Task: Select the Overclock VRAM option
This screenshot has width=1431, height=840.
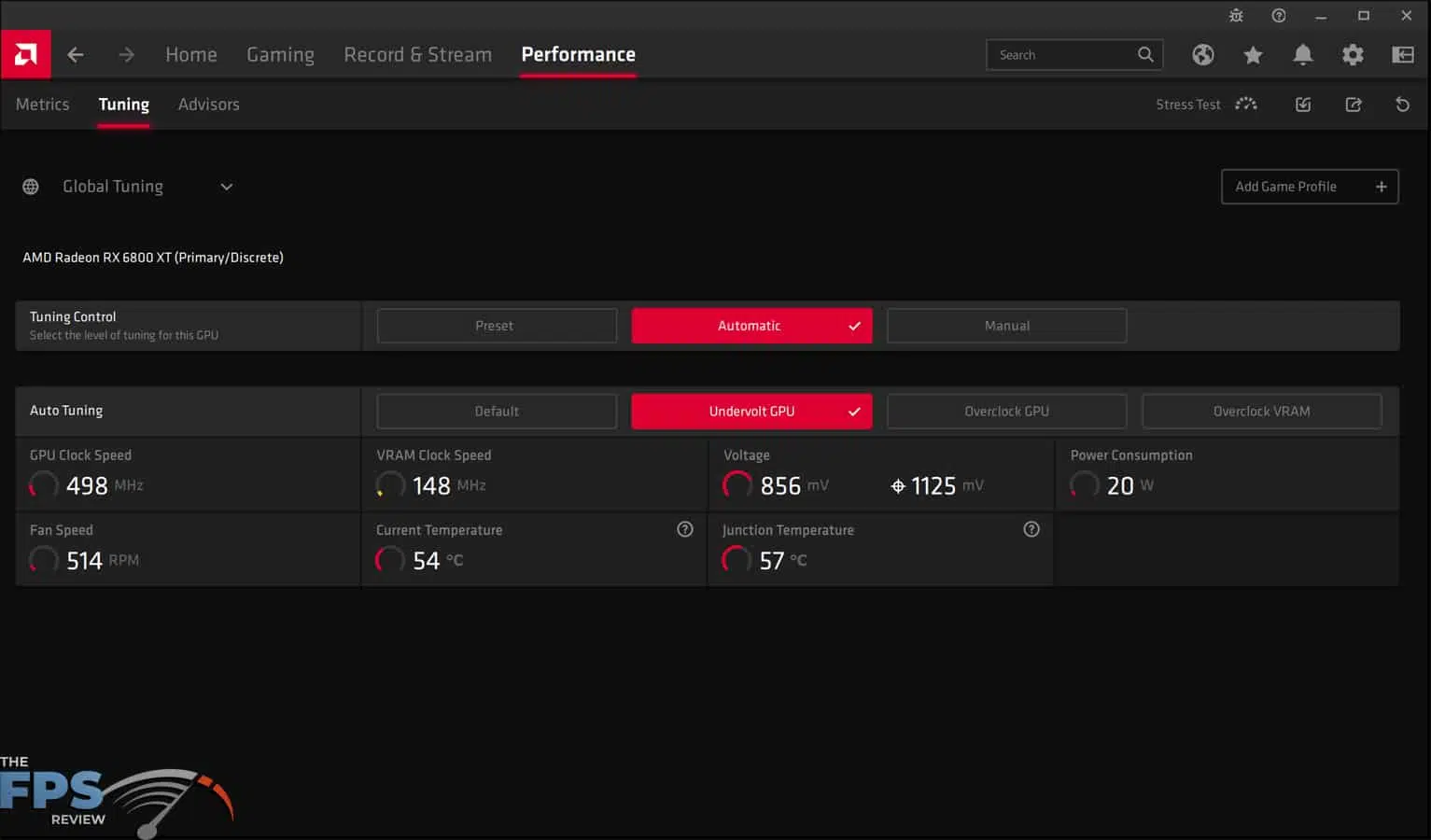Action: 1261,411
